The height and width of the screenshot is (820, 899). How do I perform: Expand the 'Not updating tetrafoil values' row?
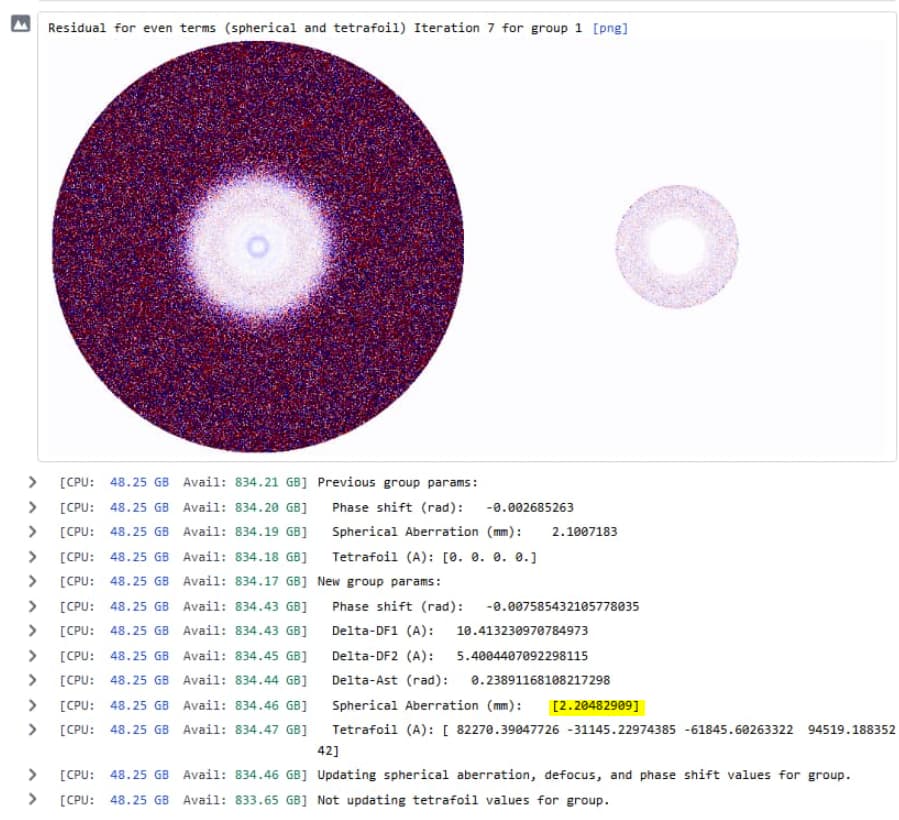pyautogui.click(x=33, y=799)
